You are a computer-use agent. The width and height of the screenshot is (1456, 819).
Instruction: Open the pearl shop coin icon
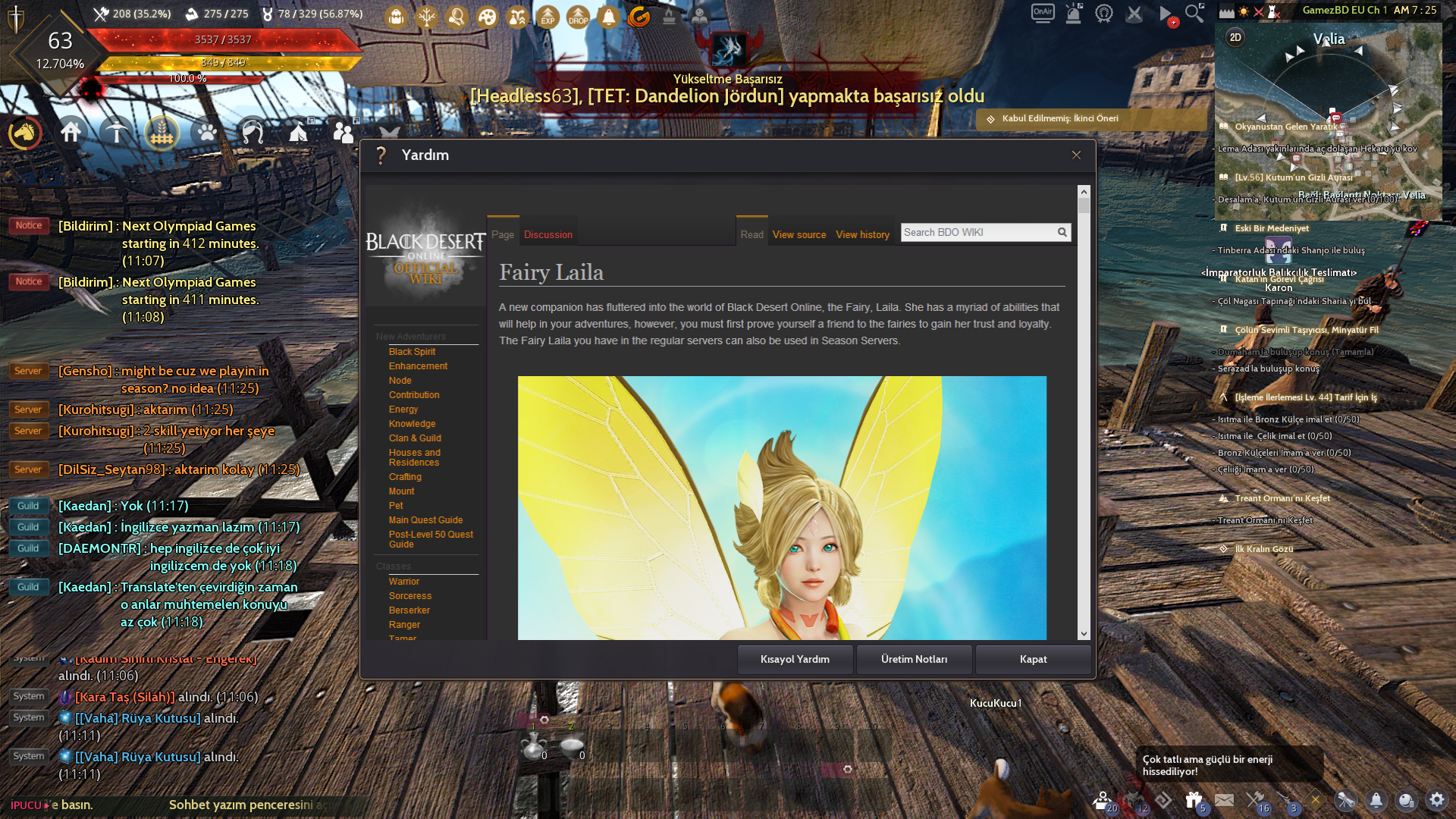click(1406, 799)
